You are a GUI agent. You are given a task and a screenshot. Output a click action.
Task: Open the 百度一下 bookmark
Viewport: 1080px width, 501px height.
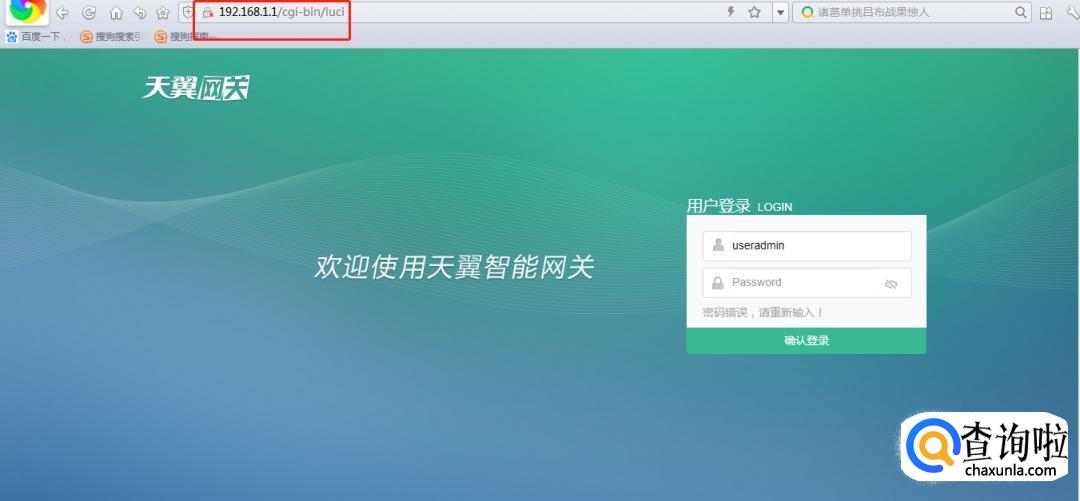[x=34, y=37]
